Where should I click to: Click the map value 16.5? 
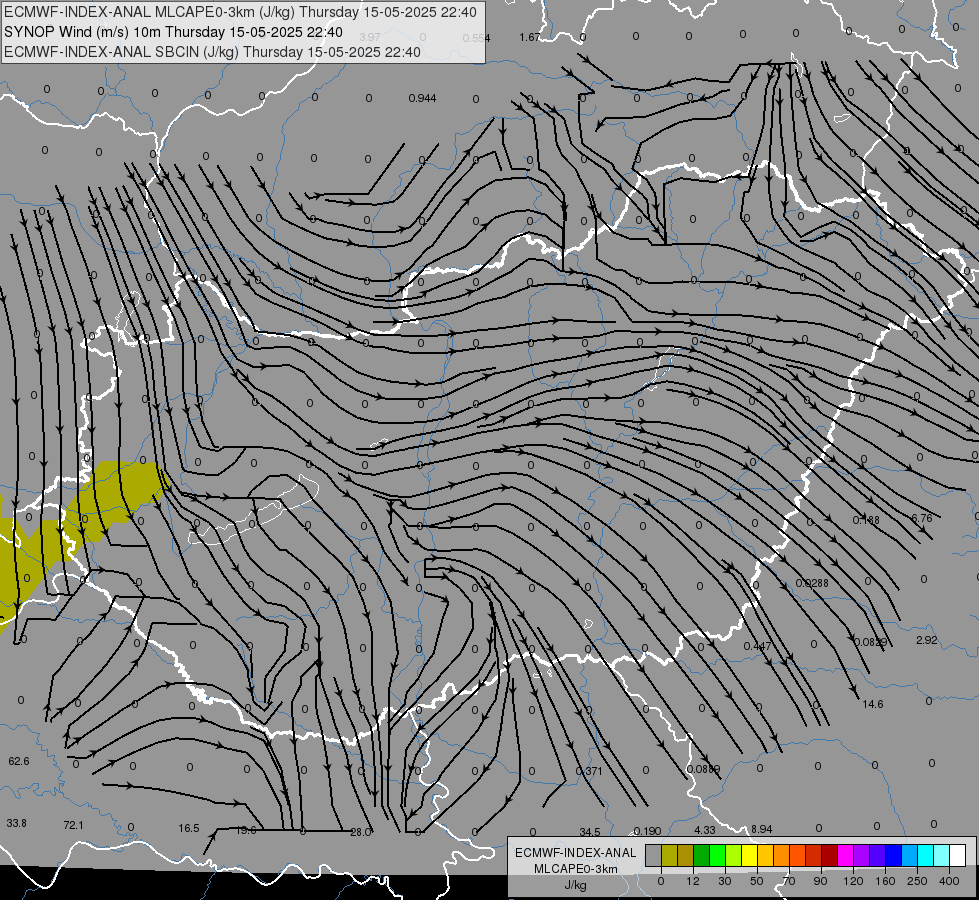189,828
